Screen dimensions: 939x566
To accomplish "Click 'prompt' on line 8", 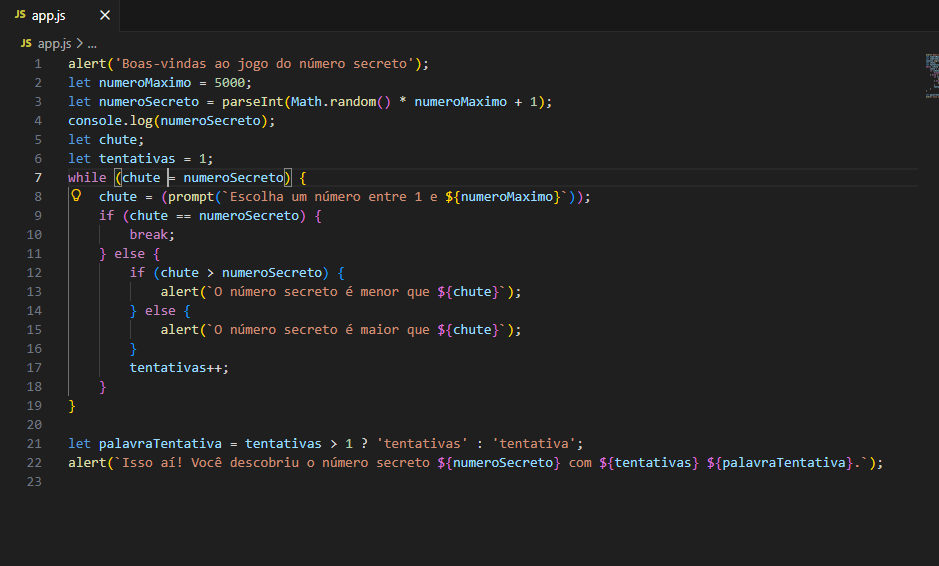I will (190, 196).
